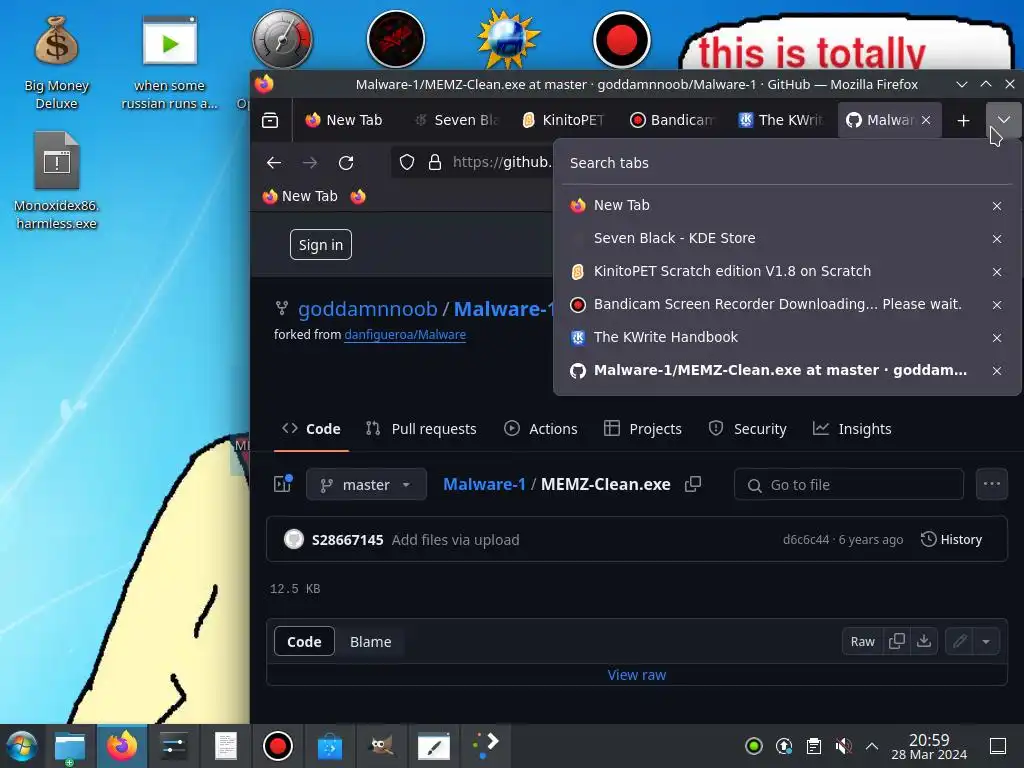Expand the file tree side panel
Screen dimensions: 1024x768
pos(283,484)
